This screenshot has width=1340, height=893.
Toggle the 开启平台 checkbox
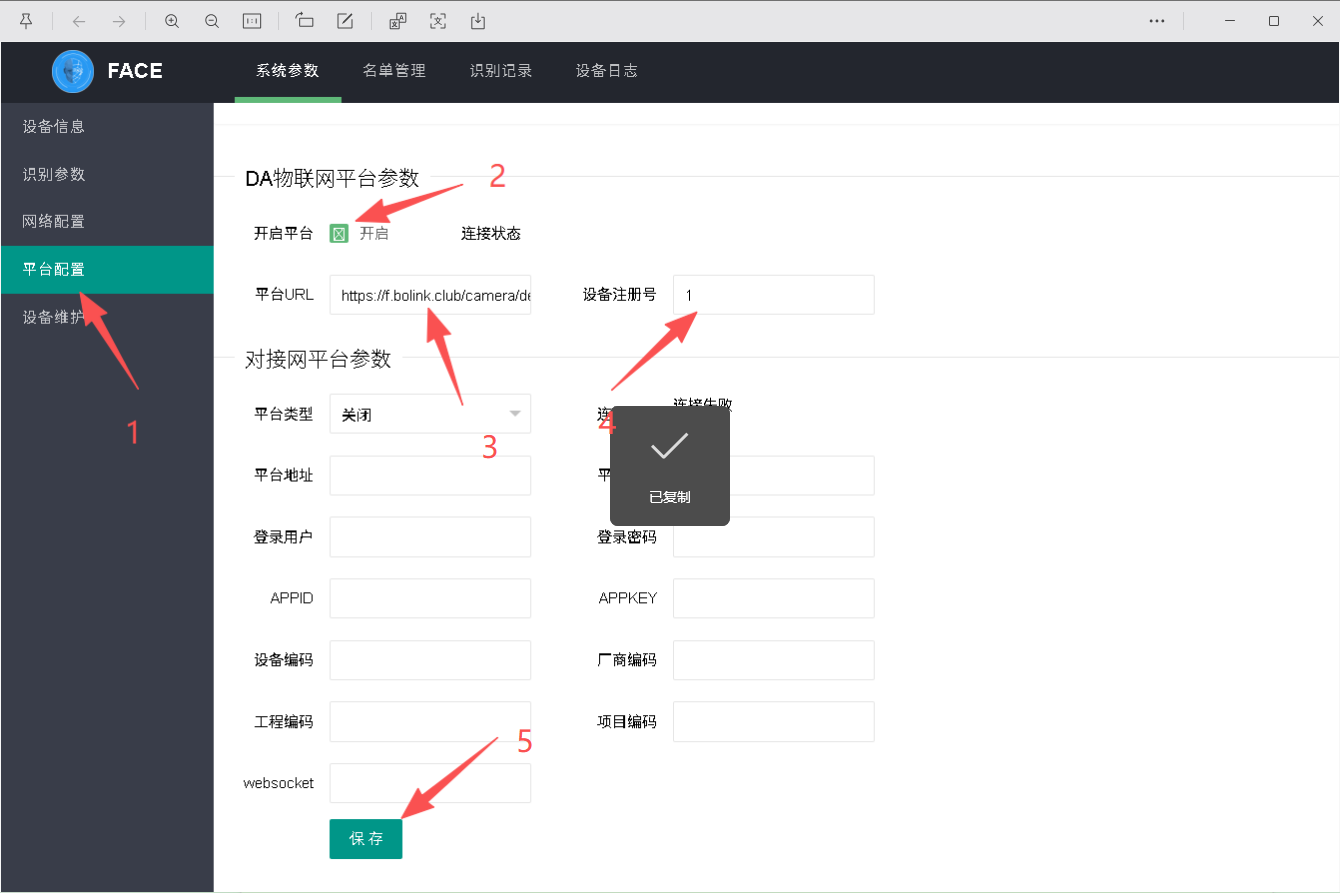click(339, 234)
